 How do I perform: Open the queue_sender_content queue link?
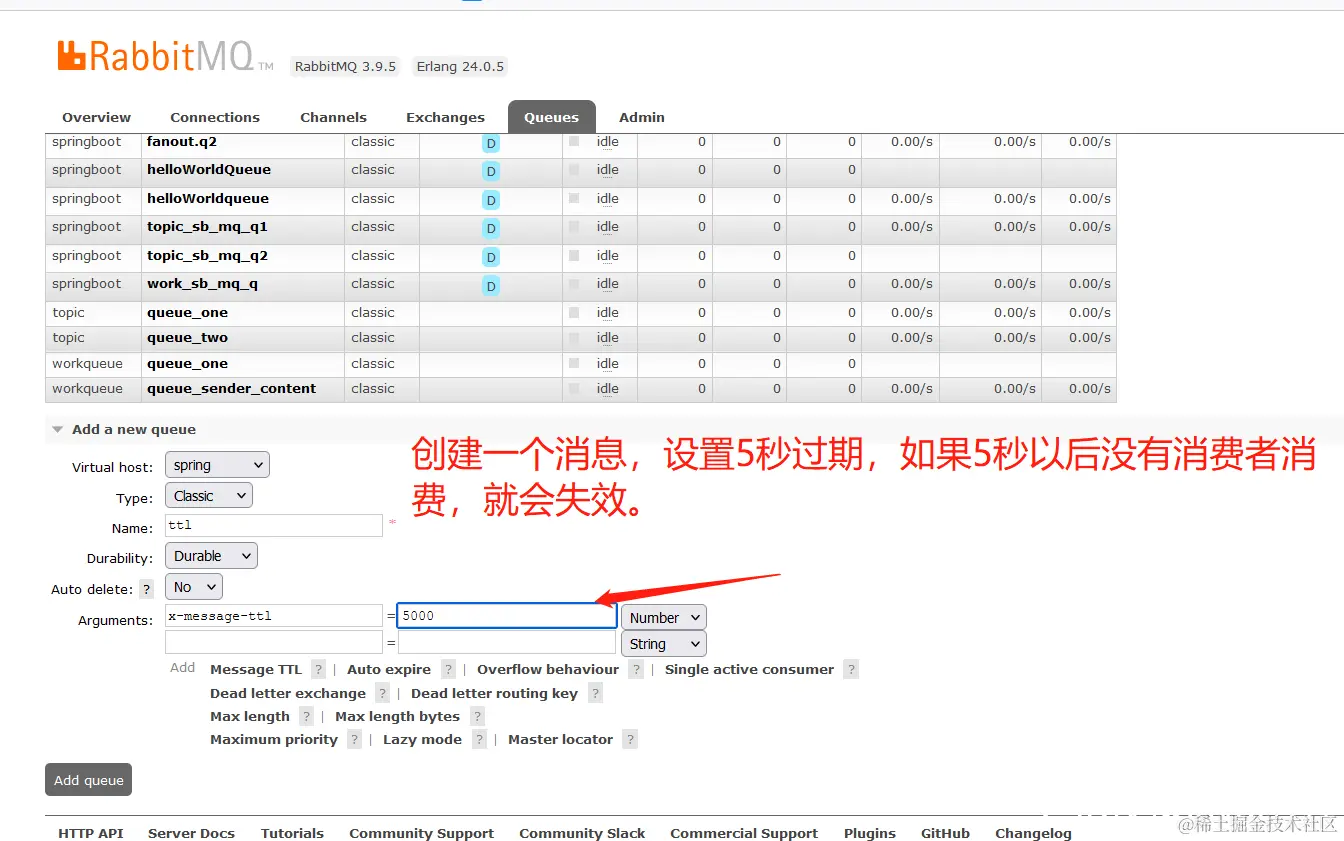(231, 388)
